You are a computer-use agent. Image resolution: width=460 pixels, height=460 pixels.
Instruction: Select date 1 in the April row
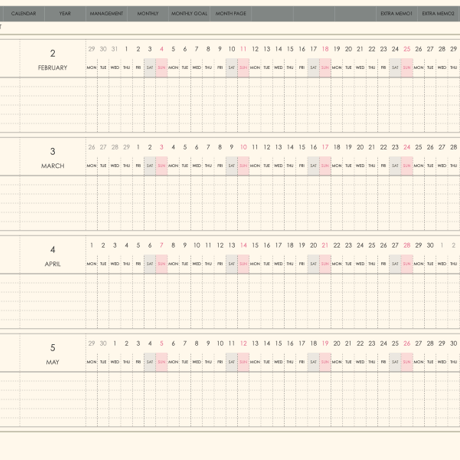point(92,245)
